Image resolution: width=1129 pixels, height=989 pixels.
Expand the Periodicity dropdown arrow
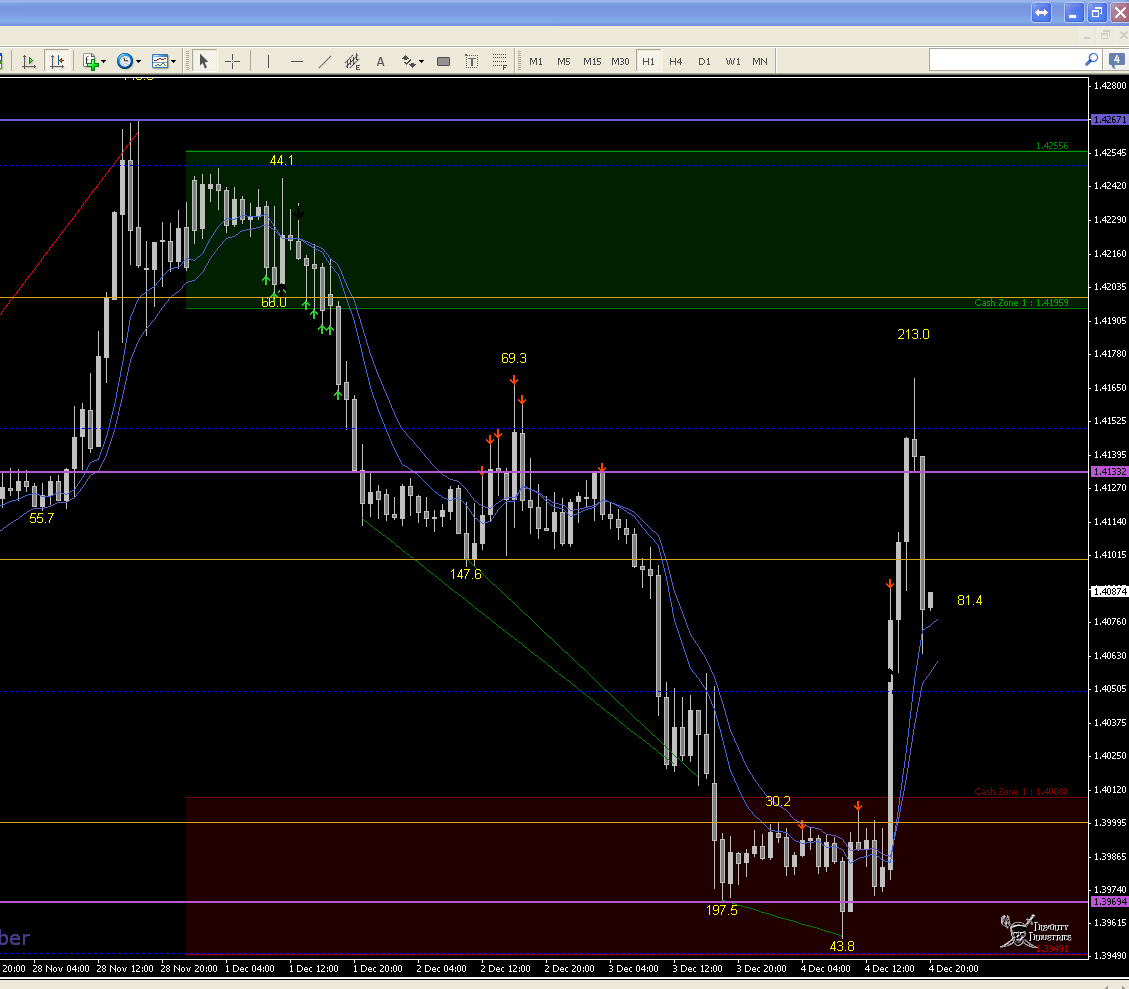pos(138,62)
